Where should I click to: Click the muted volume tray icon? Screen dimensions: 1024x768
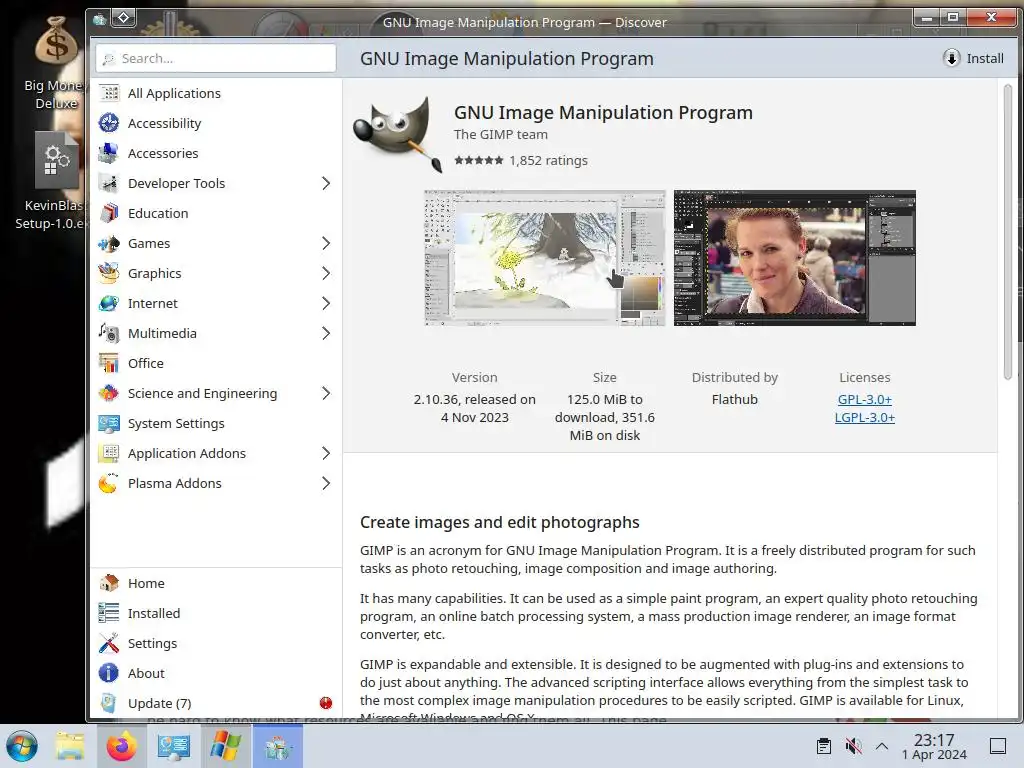853,746
